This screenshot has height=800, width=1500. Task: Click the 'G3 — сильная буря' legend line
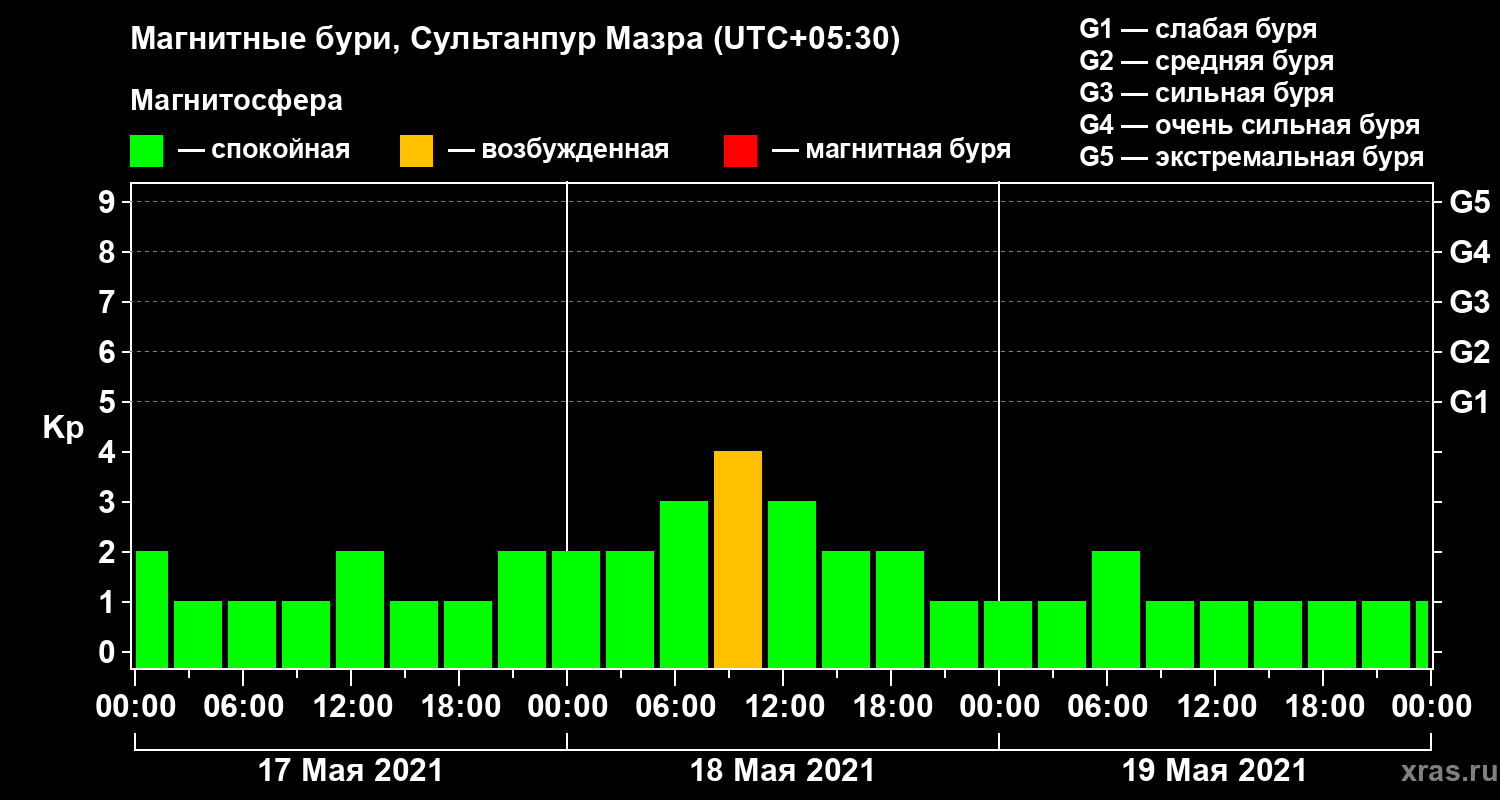1206,93
